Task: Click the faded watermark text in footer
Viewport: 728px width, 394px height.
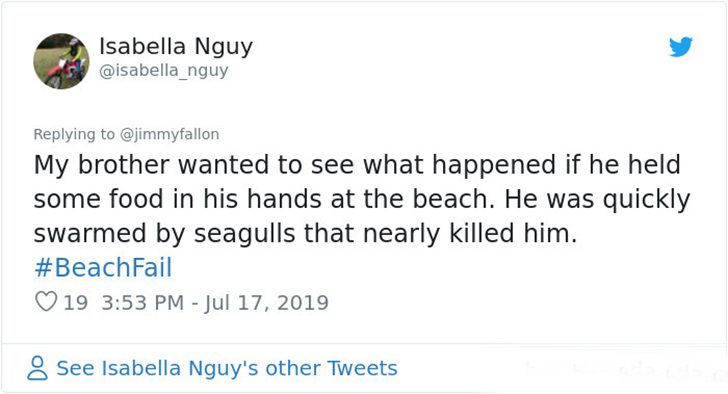Action: (624, 369)
